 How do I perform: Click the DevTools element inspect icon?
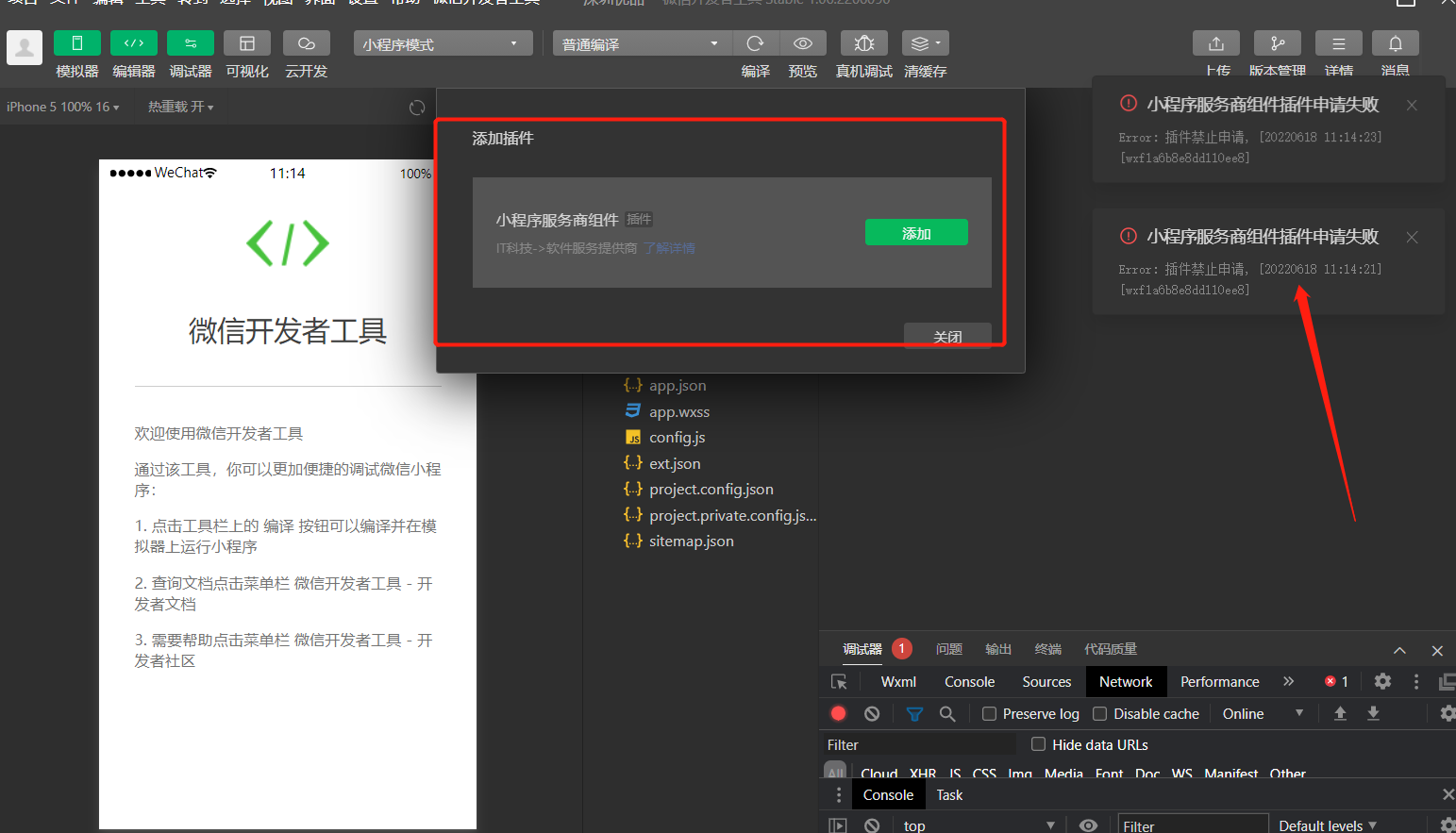tap(839, 682)
